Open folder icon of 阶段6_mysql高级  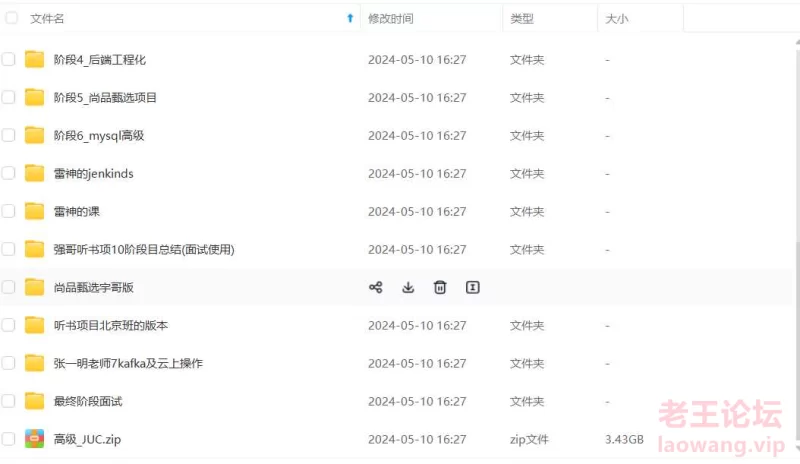tap(34, 135)
